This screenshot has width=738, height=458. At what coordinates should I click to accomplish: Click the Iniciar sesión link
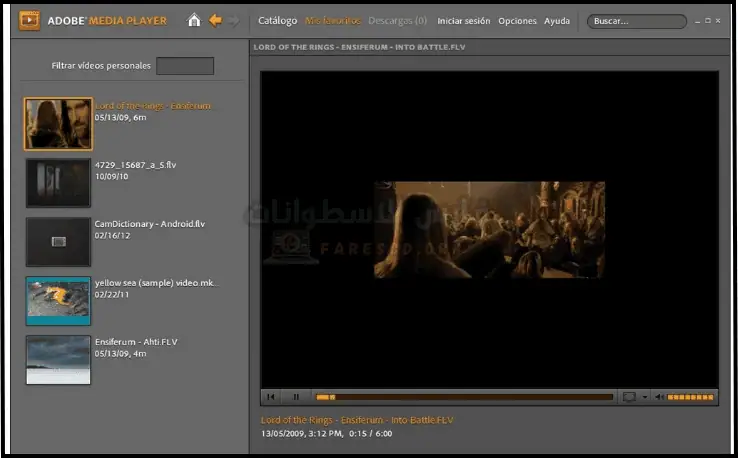coord(464,21)
